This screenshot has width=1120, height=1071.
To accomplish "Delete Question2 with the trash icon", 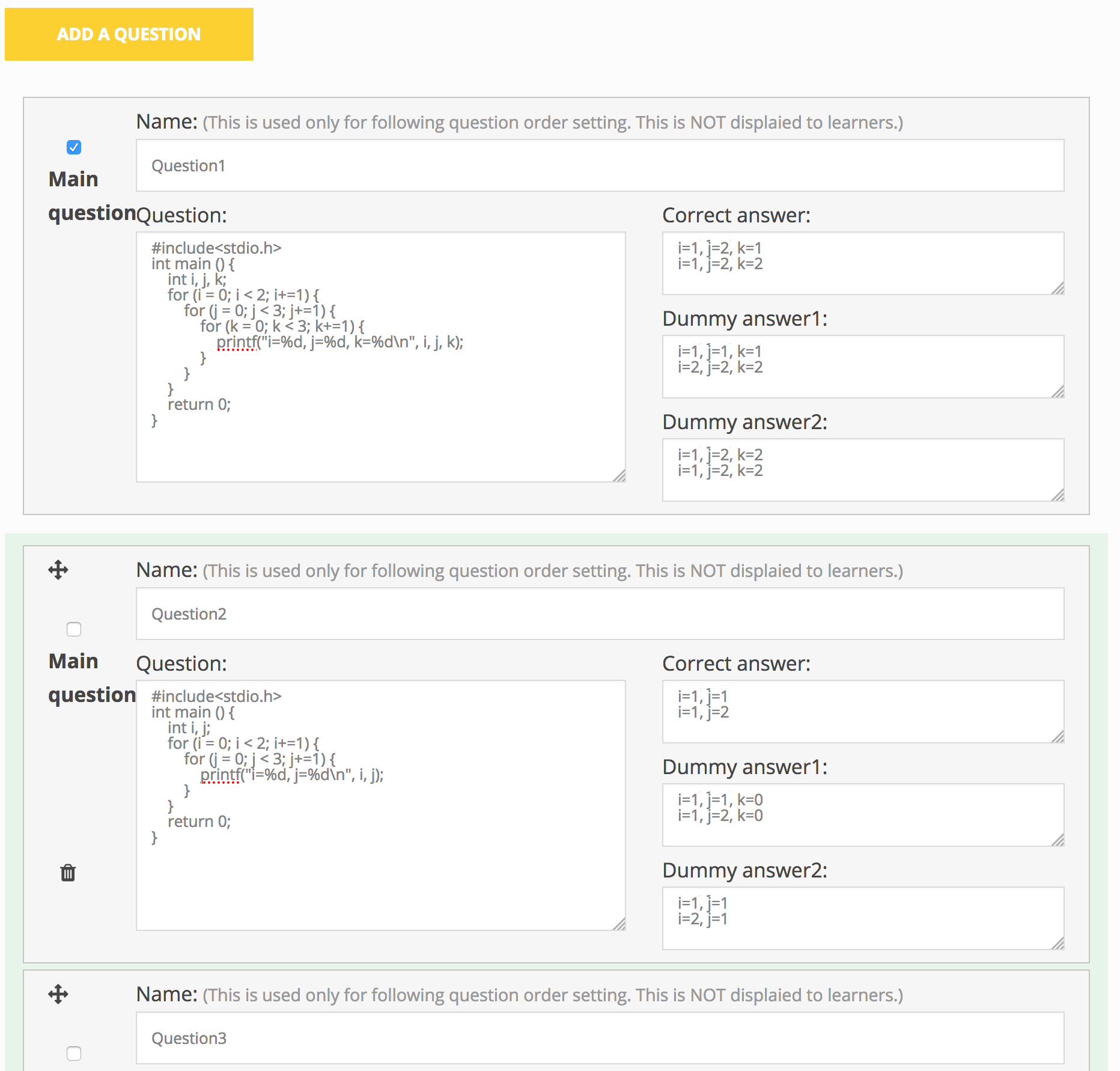I will pyautogui.click(x=68, y=873).
